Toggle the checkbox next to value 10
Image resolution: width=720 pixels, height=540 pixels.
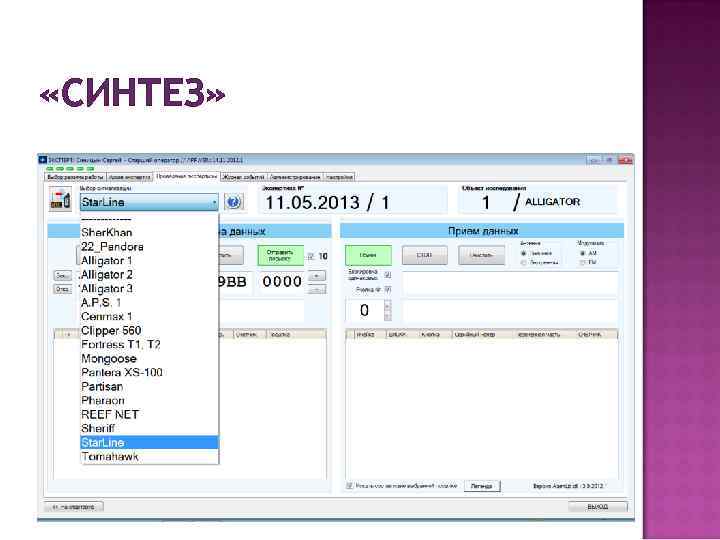pos(311,256)
